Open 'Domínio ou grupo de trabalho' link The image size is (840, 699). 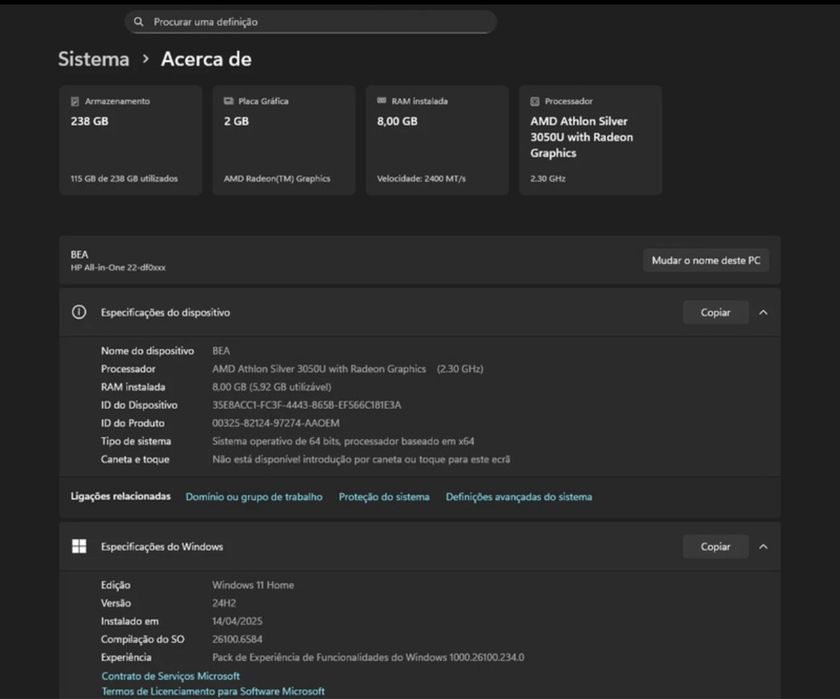pos(254,497)
